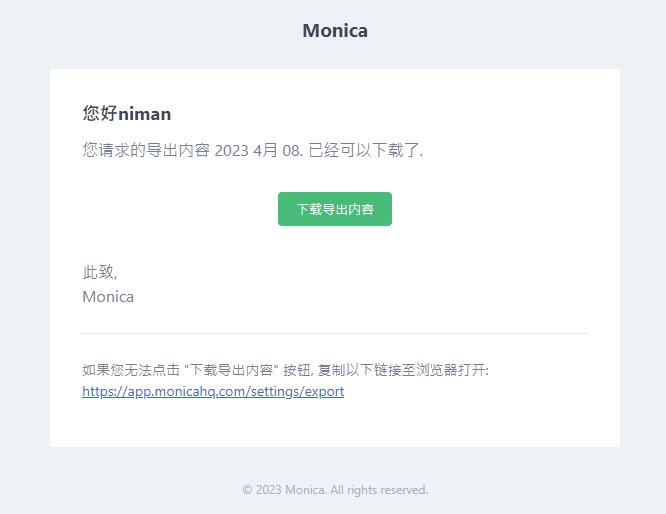Click the quoted "下载导出内容" in the fallback text

[x=231, y=370]
